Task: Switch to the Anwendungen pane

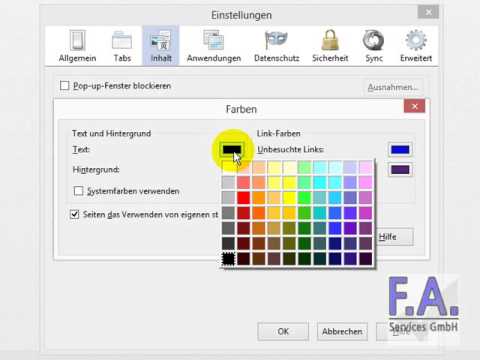Action: [x=214, y=46]
